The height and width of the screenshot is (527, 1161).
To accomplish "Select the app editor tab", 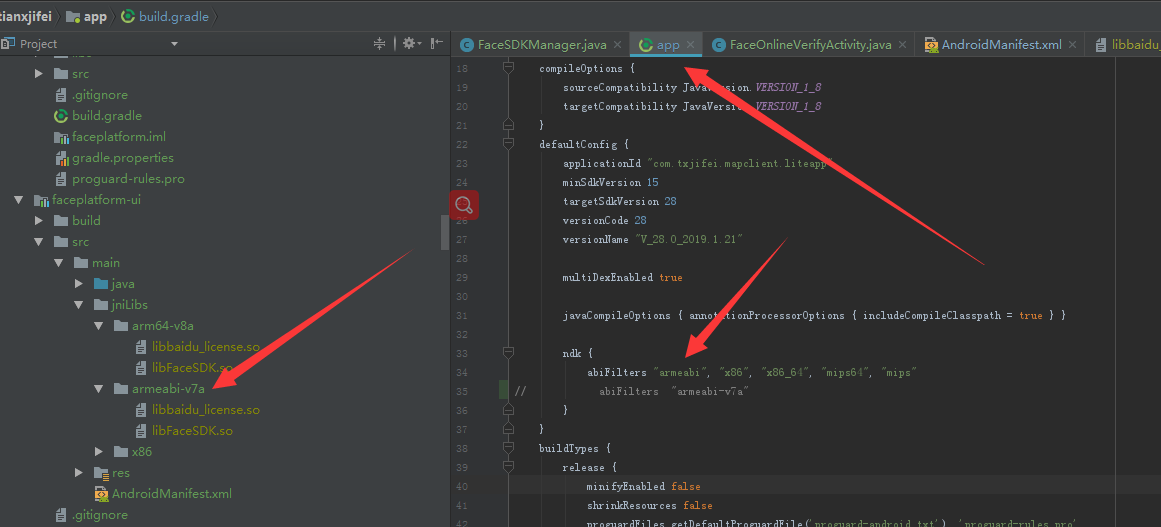I will pyautogui.click(x=668, y=45).
